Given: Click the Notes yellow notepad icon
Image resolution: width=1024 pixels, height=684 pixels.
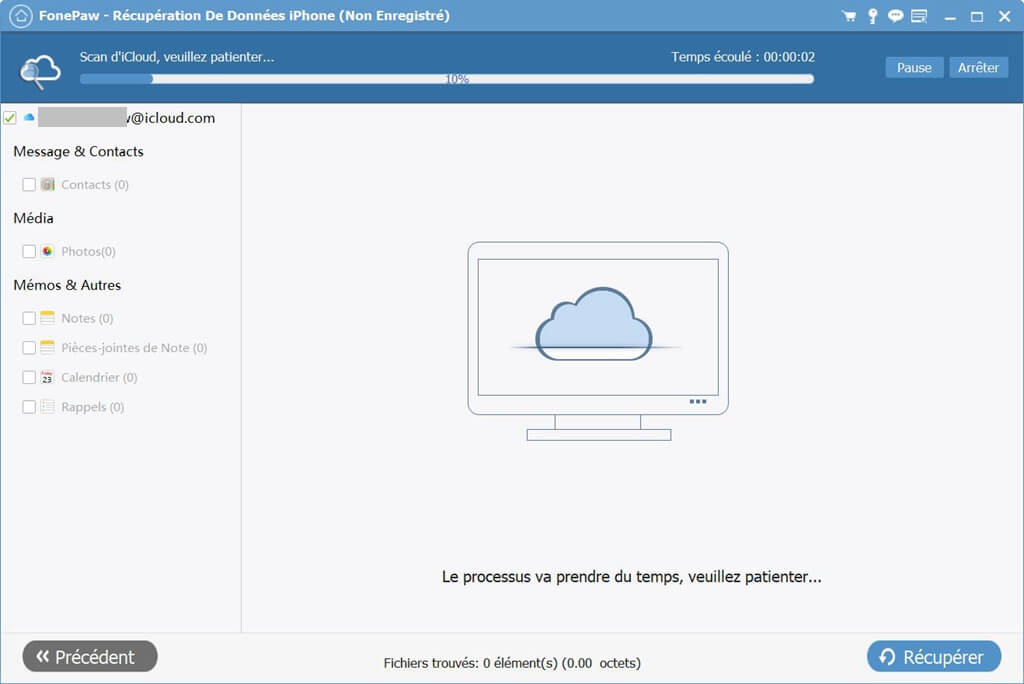Looking at the screenshot, I should pyautogui.click(x=47, y=318).
